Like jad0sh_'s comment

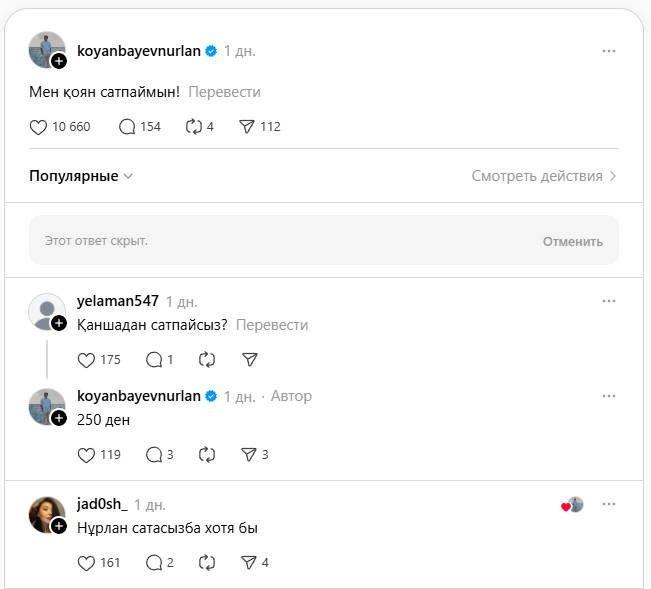click(86, 562)
